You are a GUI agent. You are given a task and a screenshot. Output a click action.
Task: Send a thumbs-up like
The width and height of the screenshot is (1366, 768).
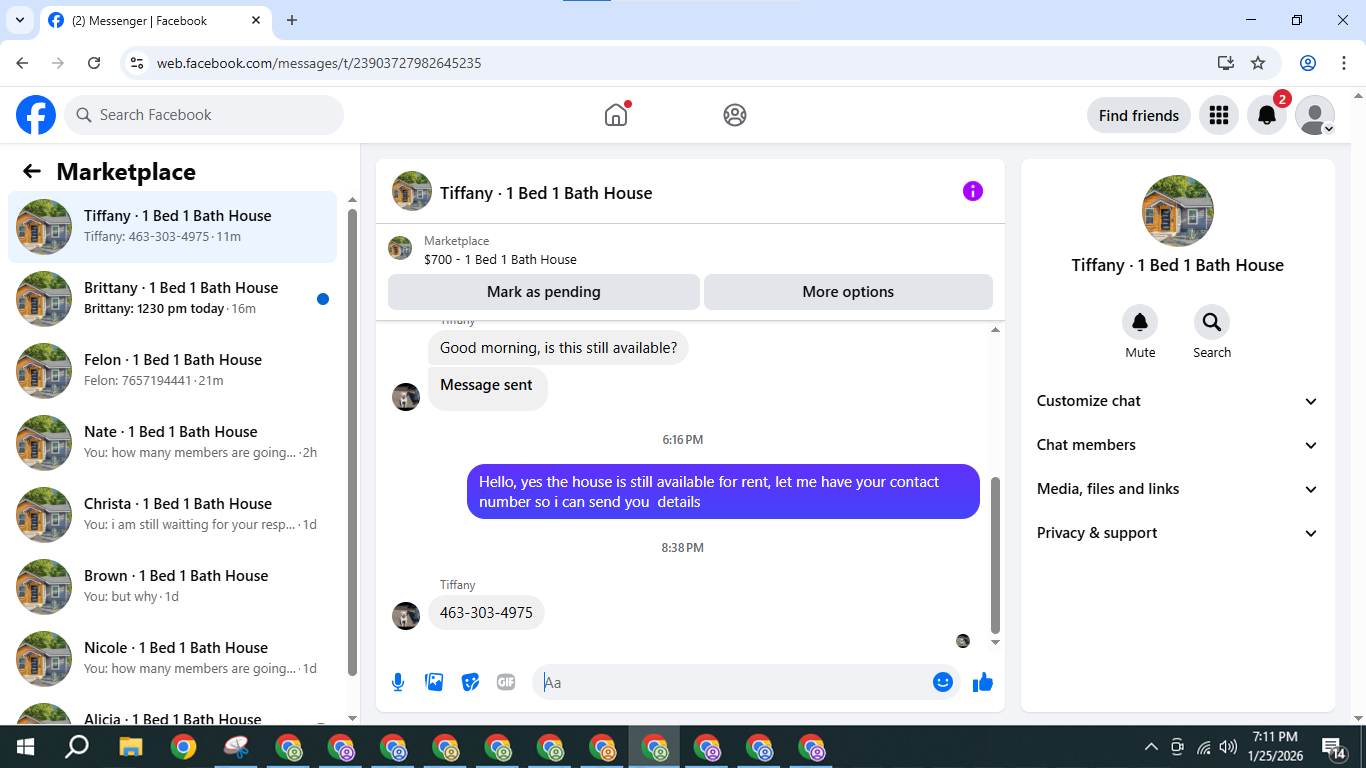[983, 682]
